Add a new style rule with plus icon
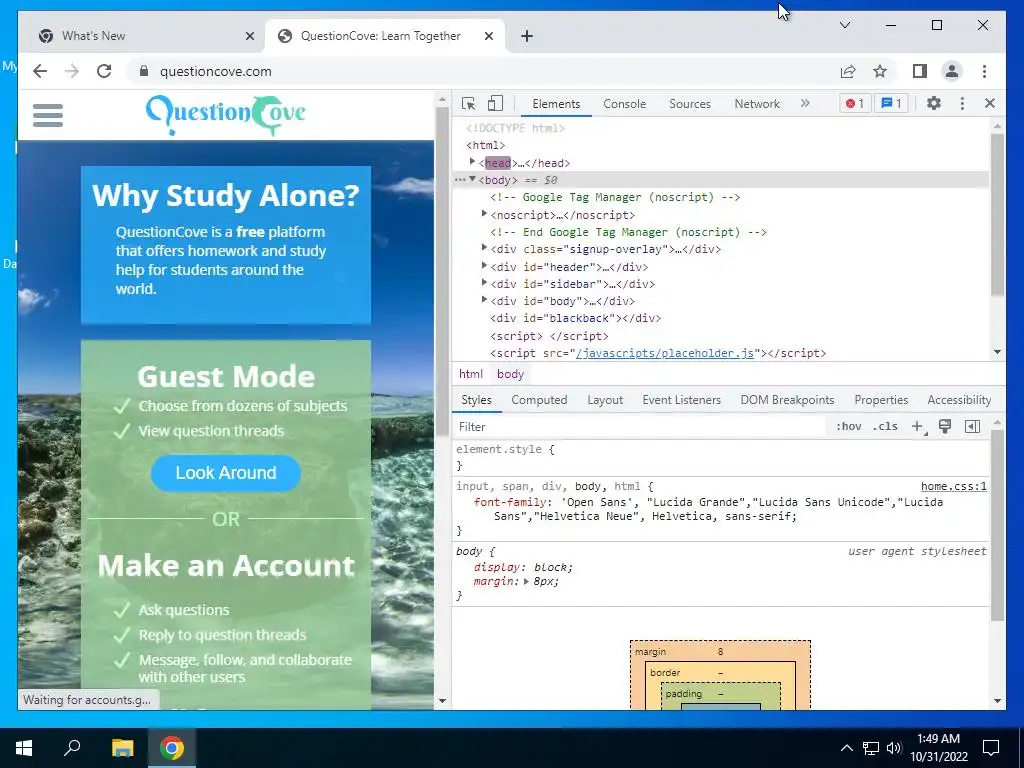The height and width of the screenshot is (768, 1024). [x=918, y=426]
